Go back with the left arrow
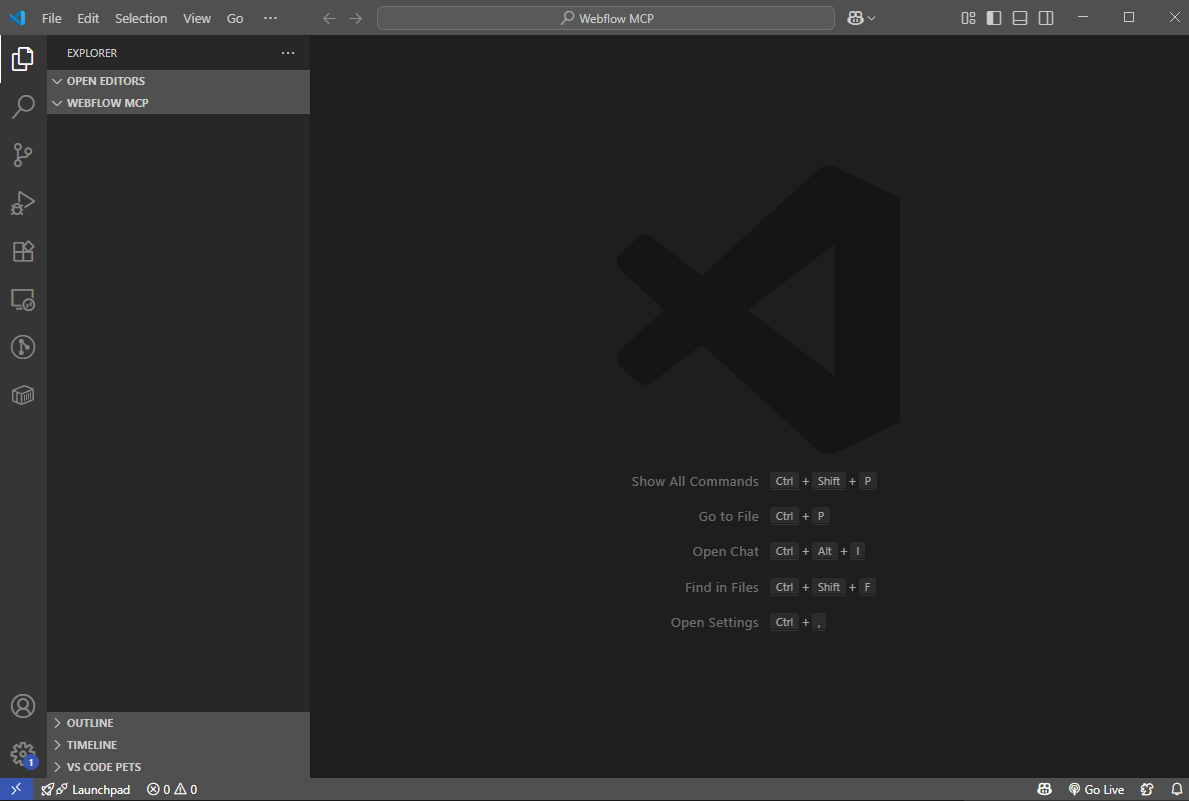1189x801 pixels. pos(329,18)
